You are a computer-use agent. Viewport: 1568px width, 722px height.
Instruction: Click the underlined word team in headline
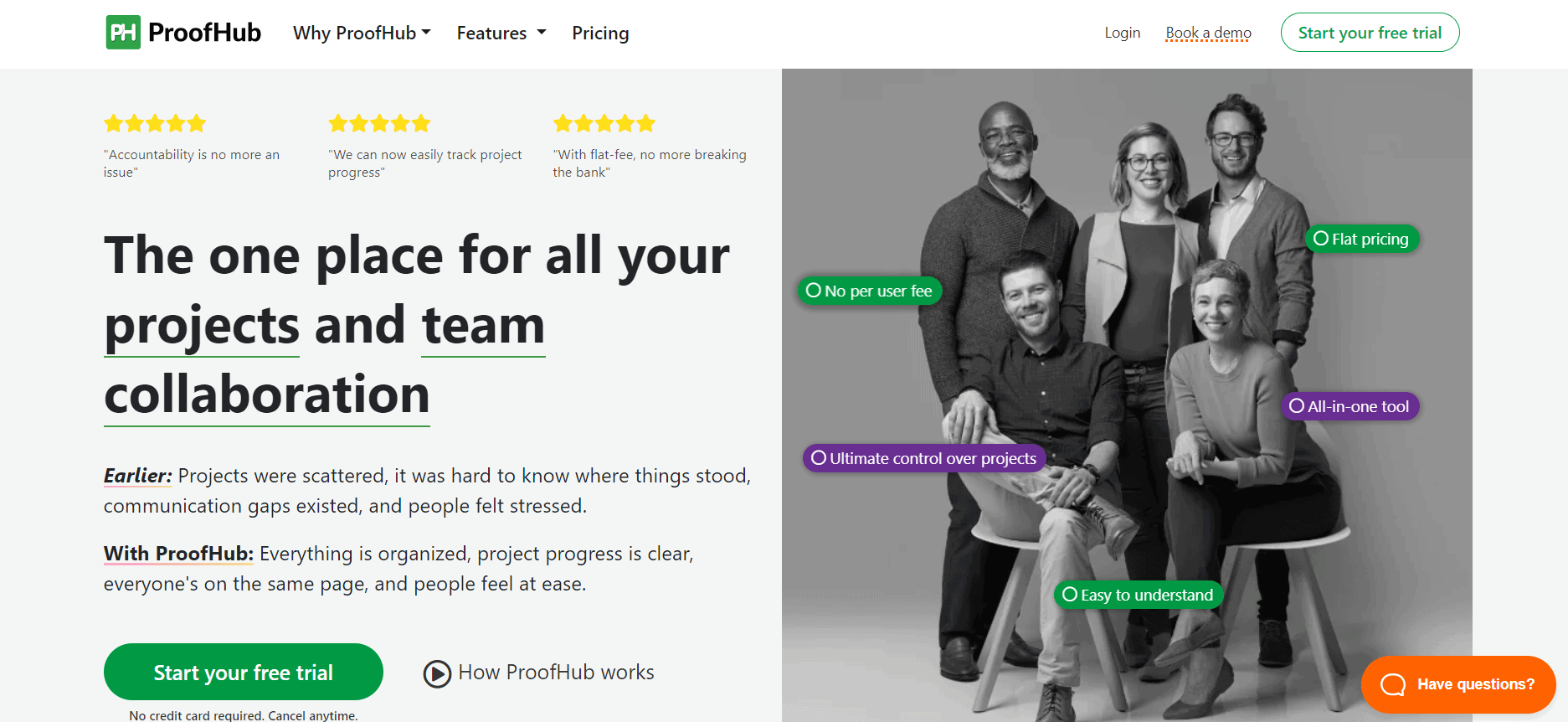[483, 326]
